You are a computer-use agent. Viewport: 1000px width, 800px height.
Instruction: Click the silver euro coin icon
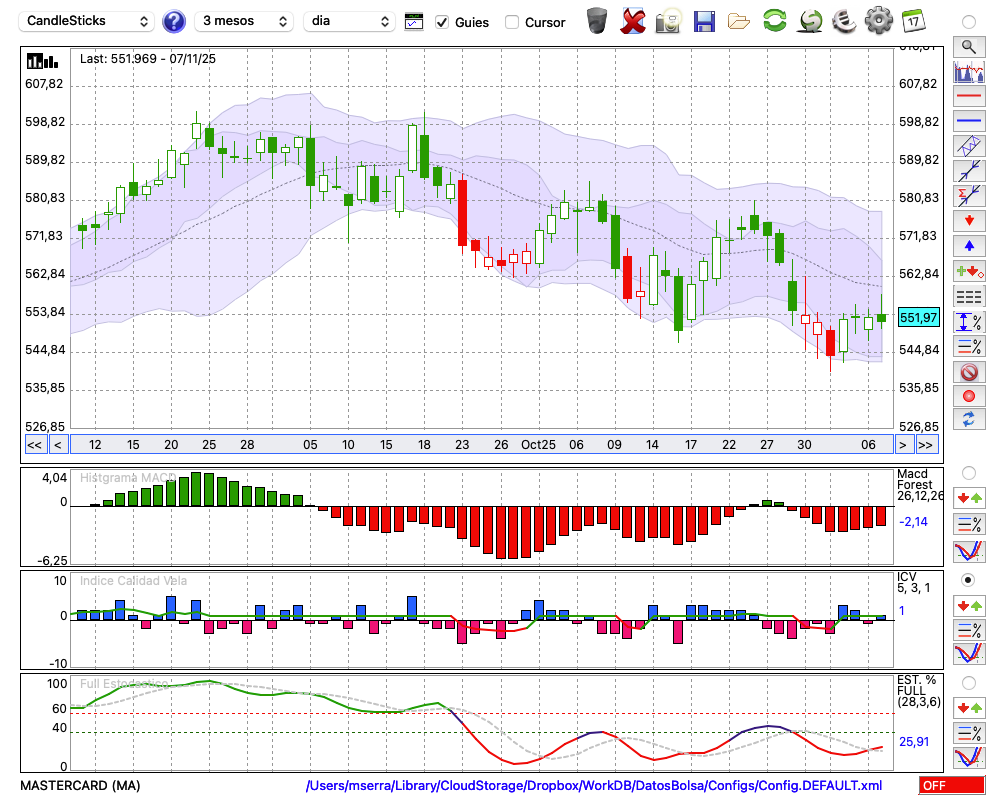pos(844,21)
